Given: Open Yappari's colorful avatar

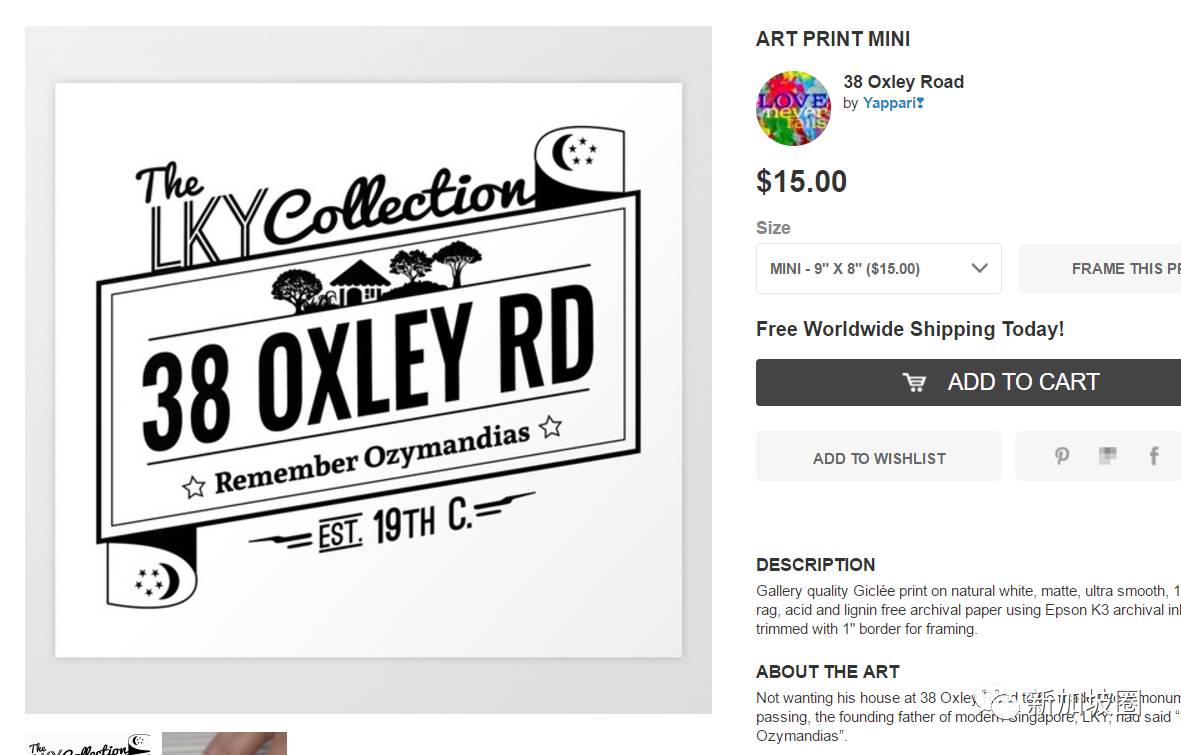Looking at the screenshot, I should 793,108.
